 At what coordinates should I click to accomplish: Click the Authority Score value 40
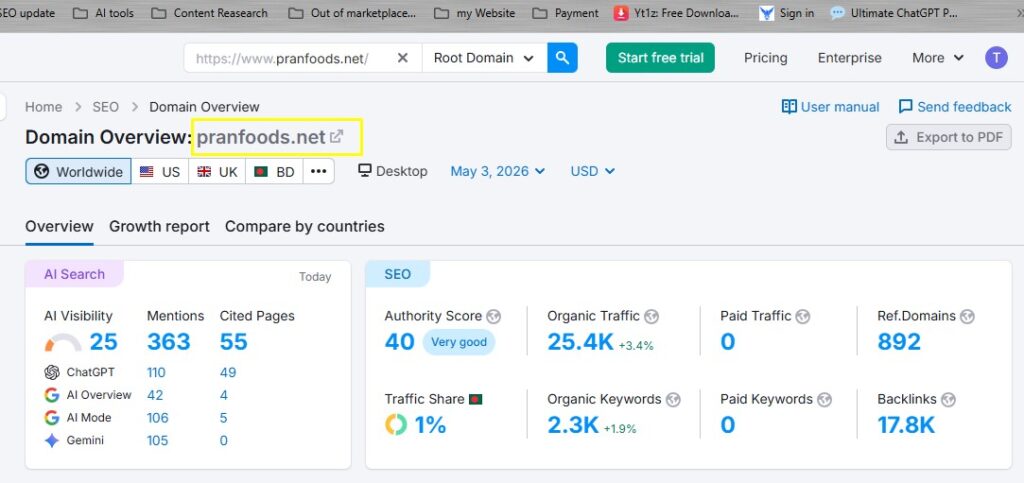pos(400,341)
